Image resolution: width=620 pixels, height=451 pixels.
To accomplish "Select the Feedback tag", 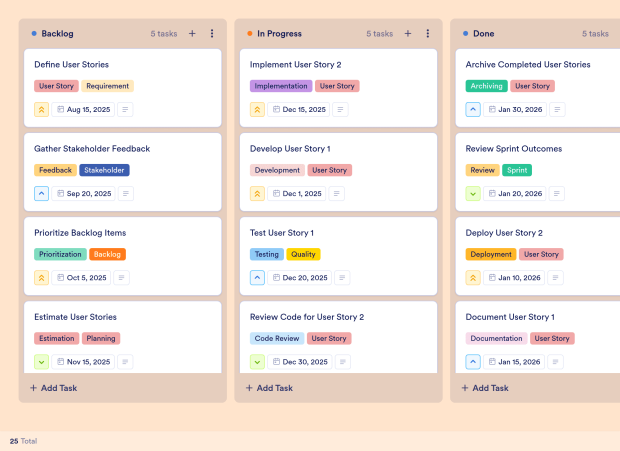I will tap(55, 170).
